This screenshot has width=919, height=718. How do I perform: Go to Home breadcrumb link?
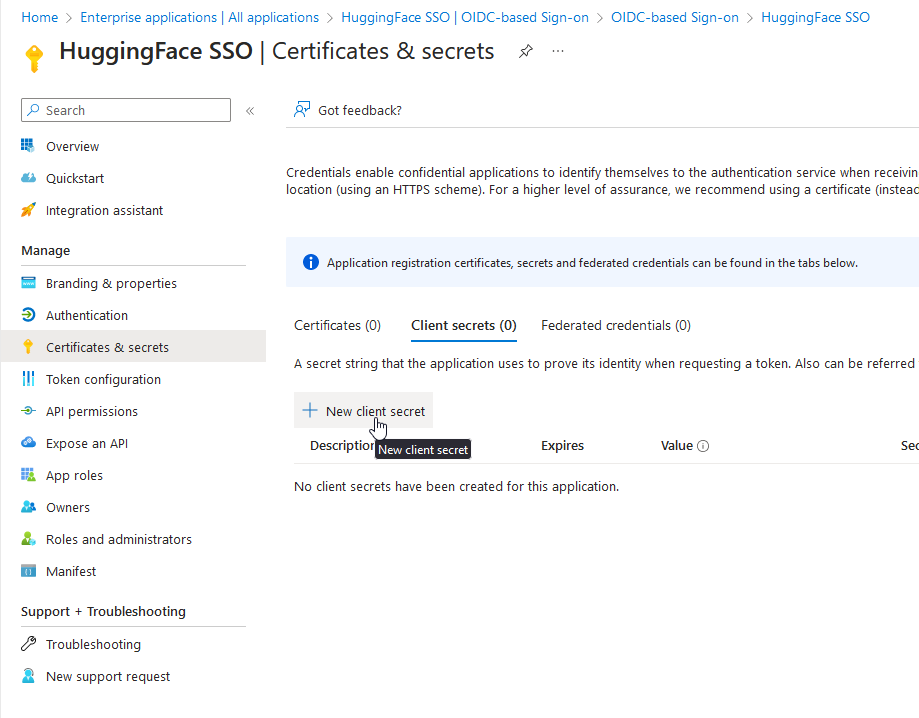[39, 17]
